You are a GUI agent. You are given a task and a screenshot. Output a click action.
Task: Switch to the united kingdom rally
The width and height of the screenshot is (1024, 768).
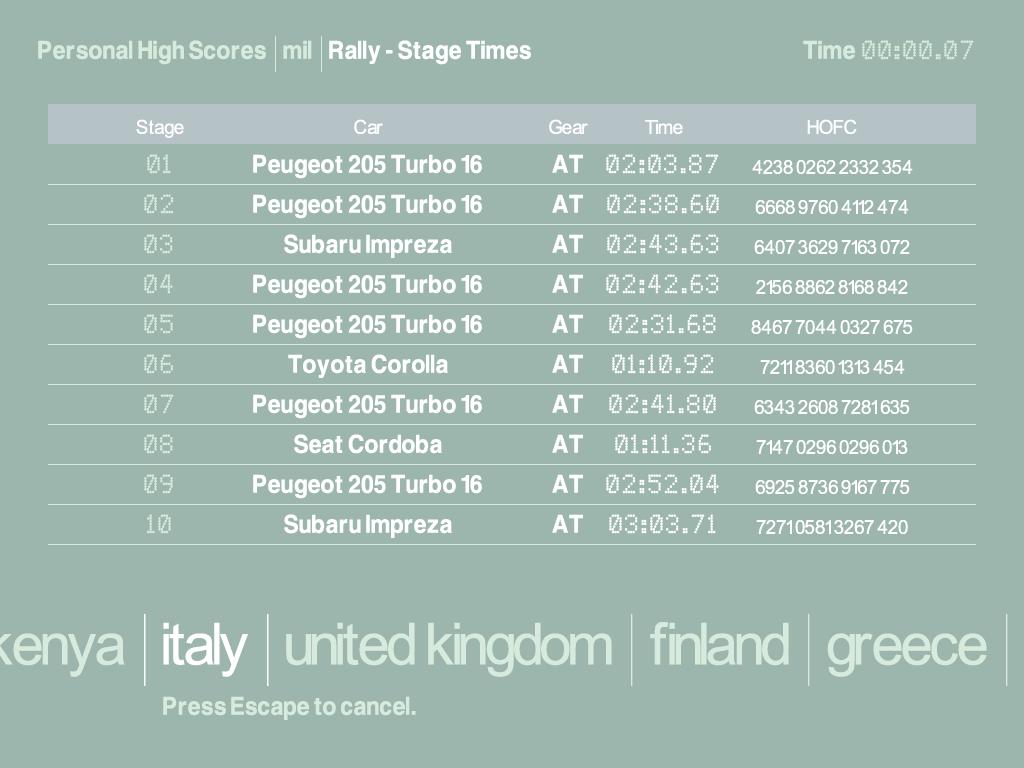pyautogui.click(x=447, y=646)
